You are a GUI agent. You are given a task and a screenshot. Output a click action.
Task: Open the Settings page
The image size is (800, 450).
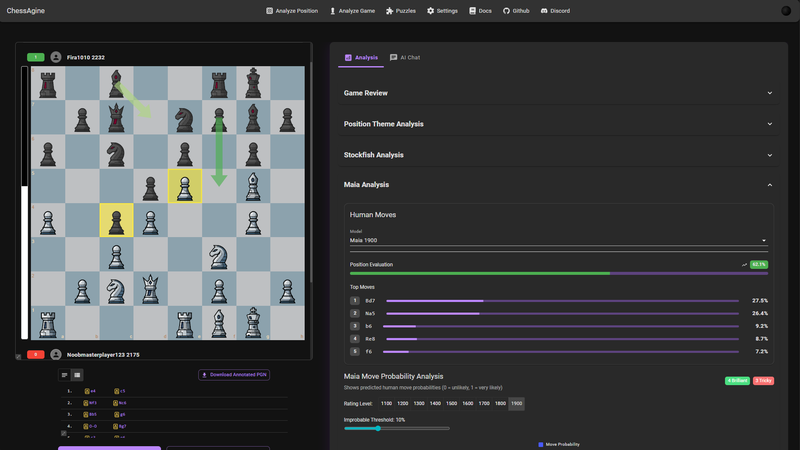[x=442, y=11]
